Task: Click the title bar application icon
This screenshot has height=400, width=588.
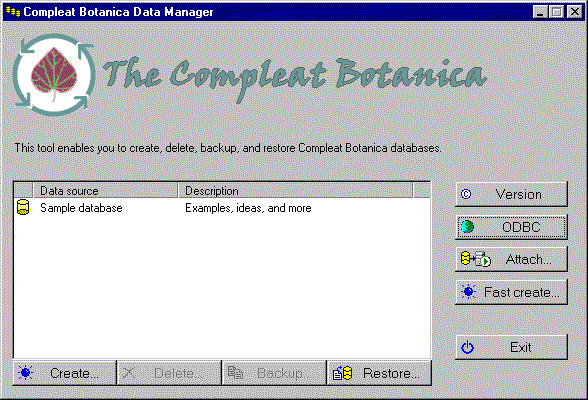Action: tap(13, 12)
